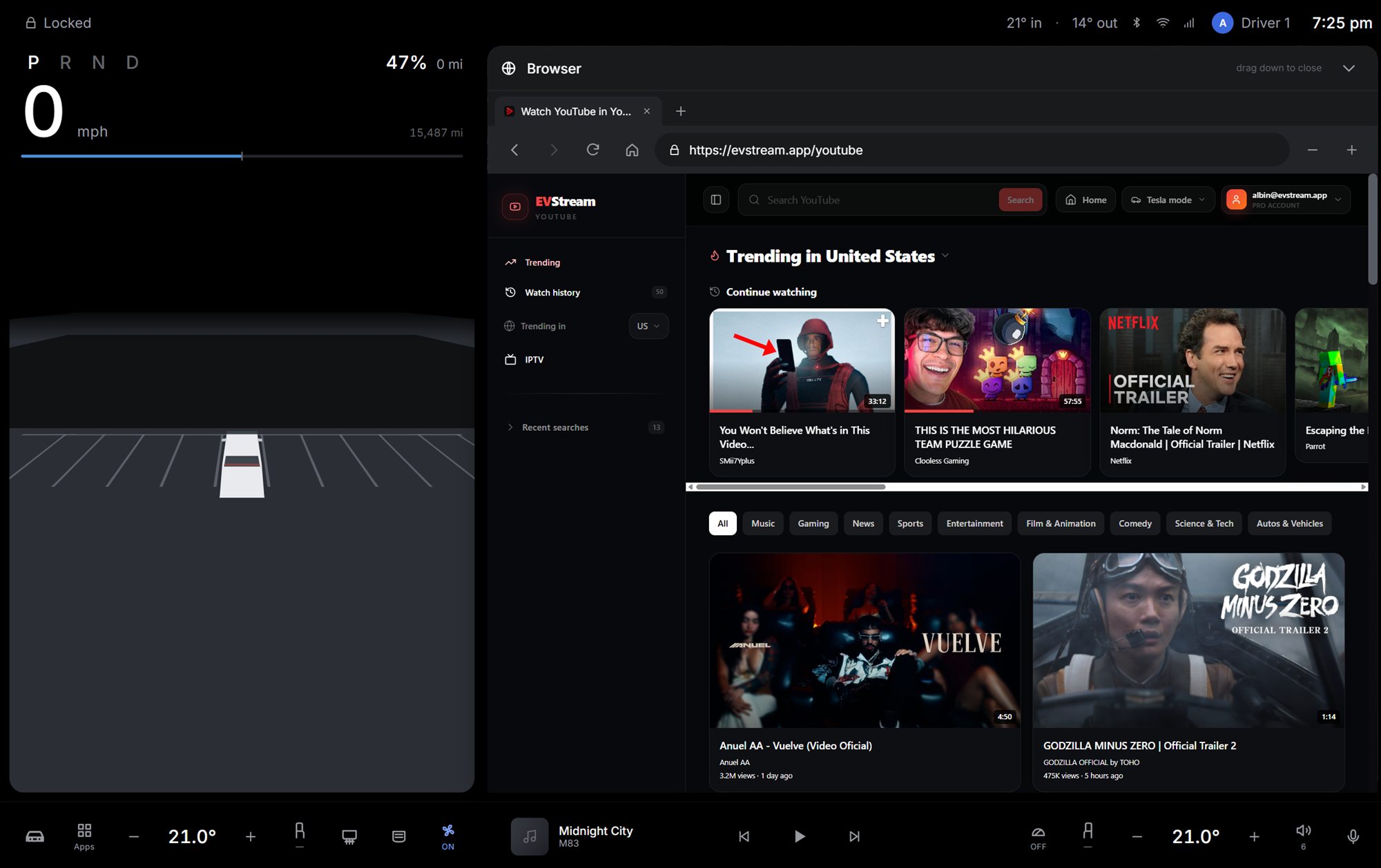Click the EVStream logo icon
This screenshot has height=868, width=1381.
[x=515, y=206]
